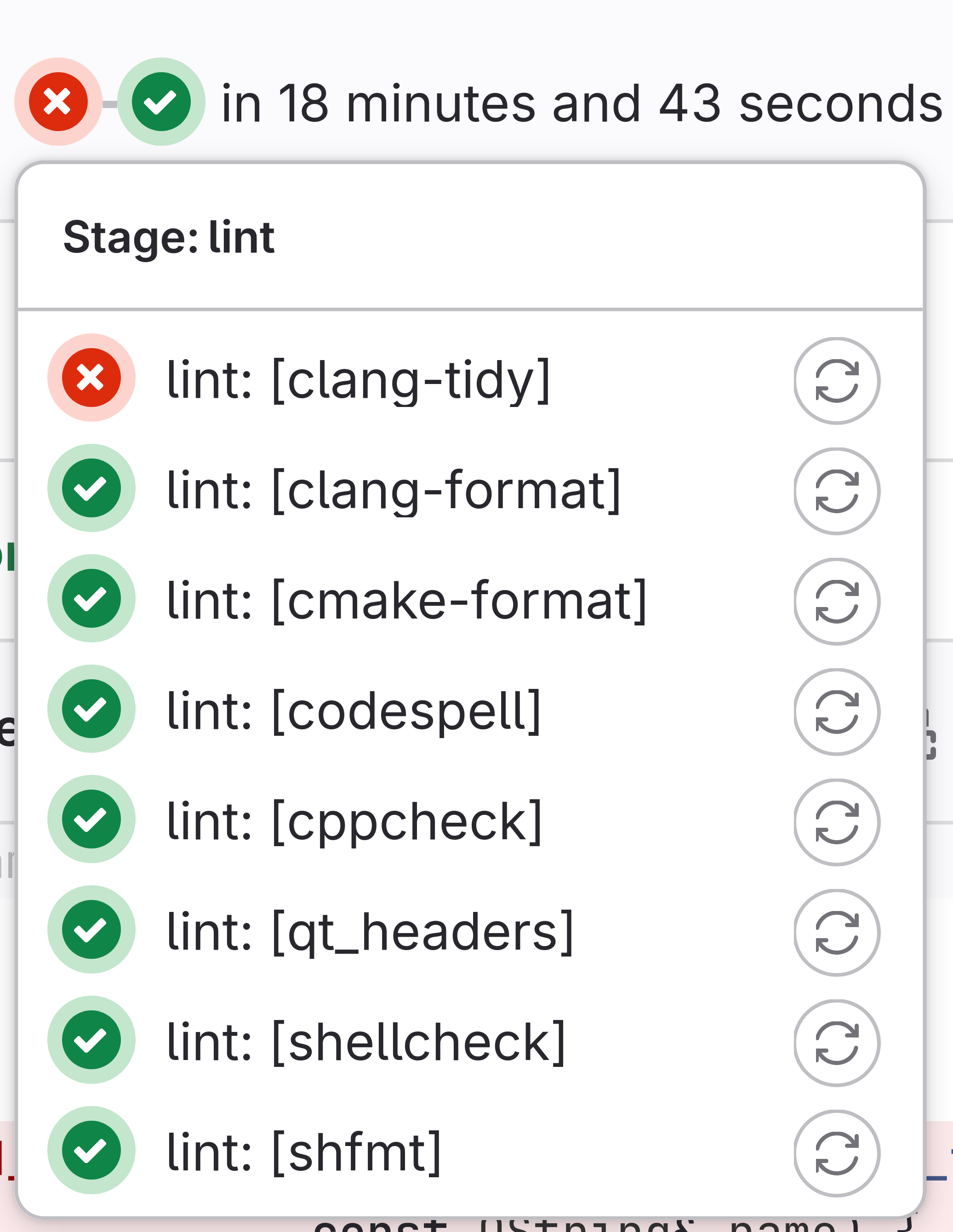Retry the clang-format lint job
Viewport: 953px width, 1232px height.
pyautogui.click(x=837, y=491)
